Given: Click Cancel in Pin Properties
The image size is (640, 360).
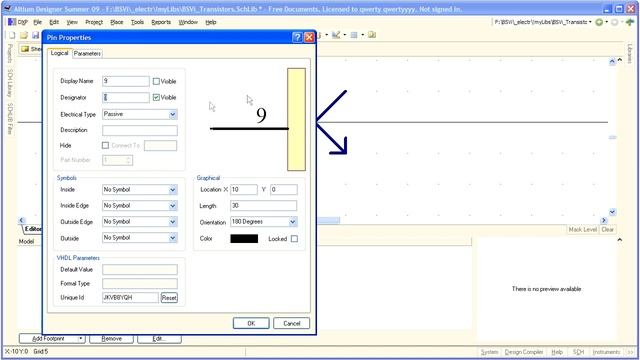Looking at the screenshot, I should [x=291, y=323].
